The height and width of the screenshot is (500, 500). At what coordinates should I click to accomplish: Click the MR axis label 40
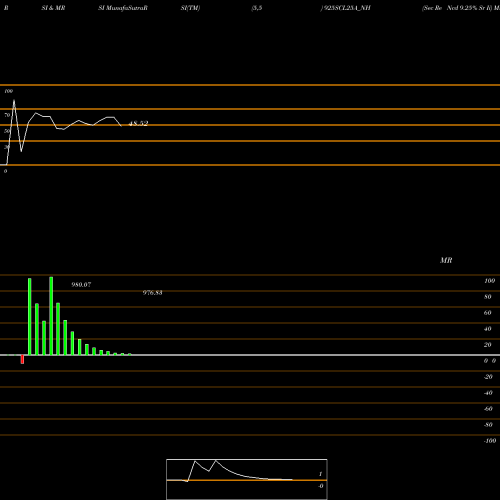coord(488,329)
